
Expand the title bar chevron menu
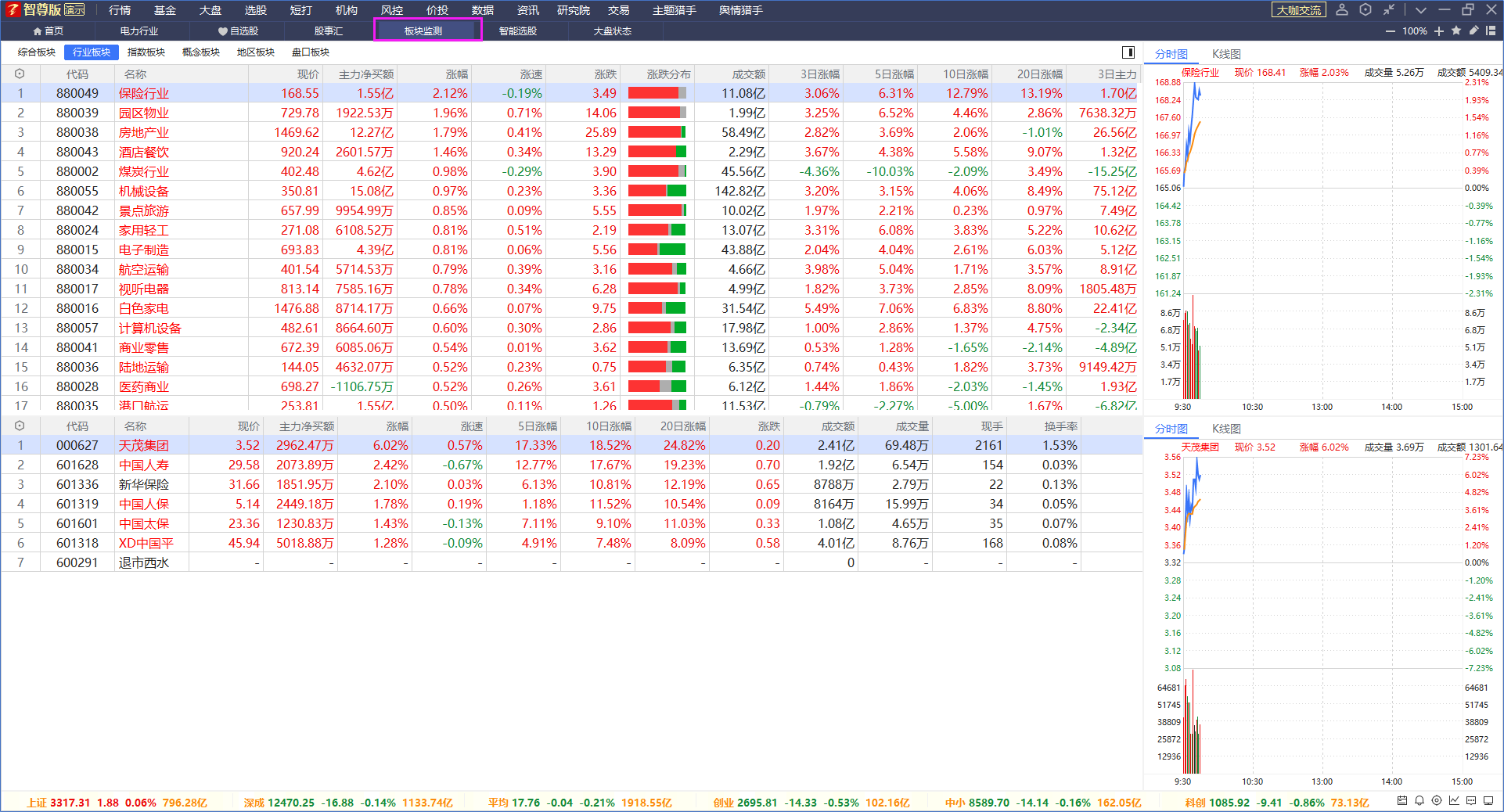(1421, 9)
